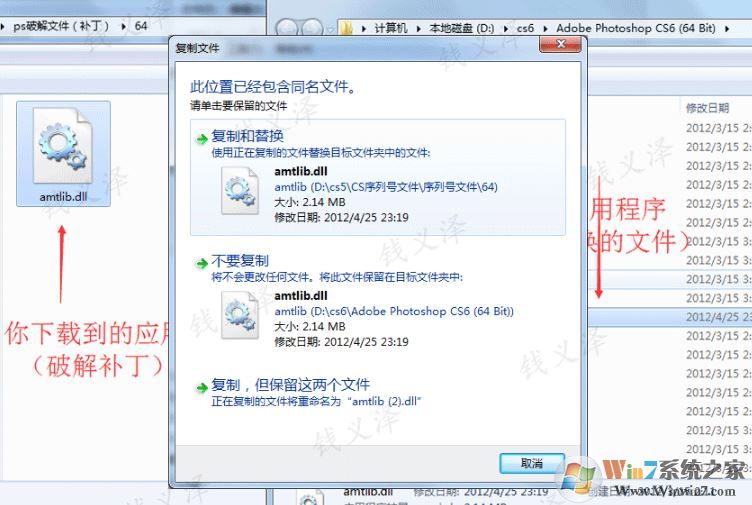
Task: Click source amtlib.dll gear icon in dialog
Action: tap(240, 190)
